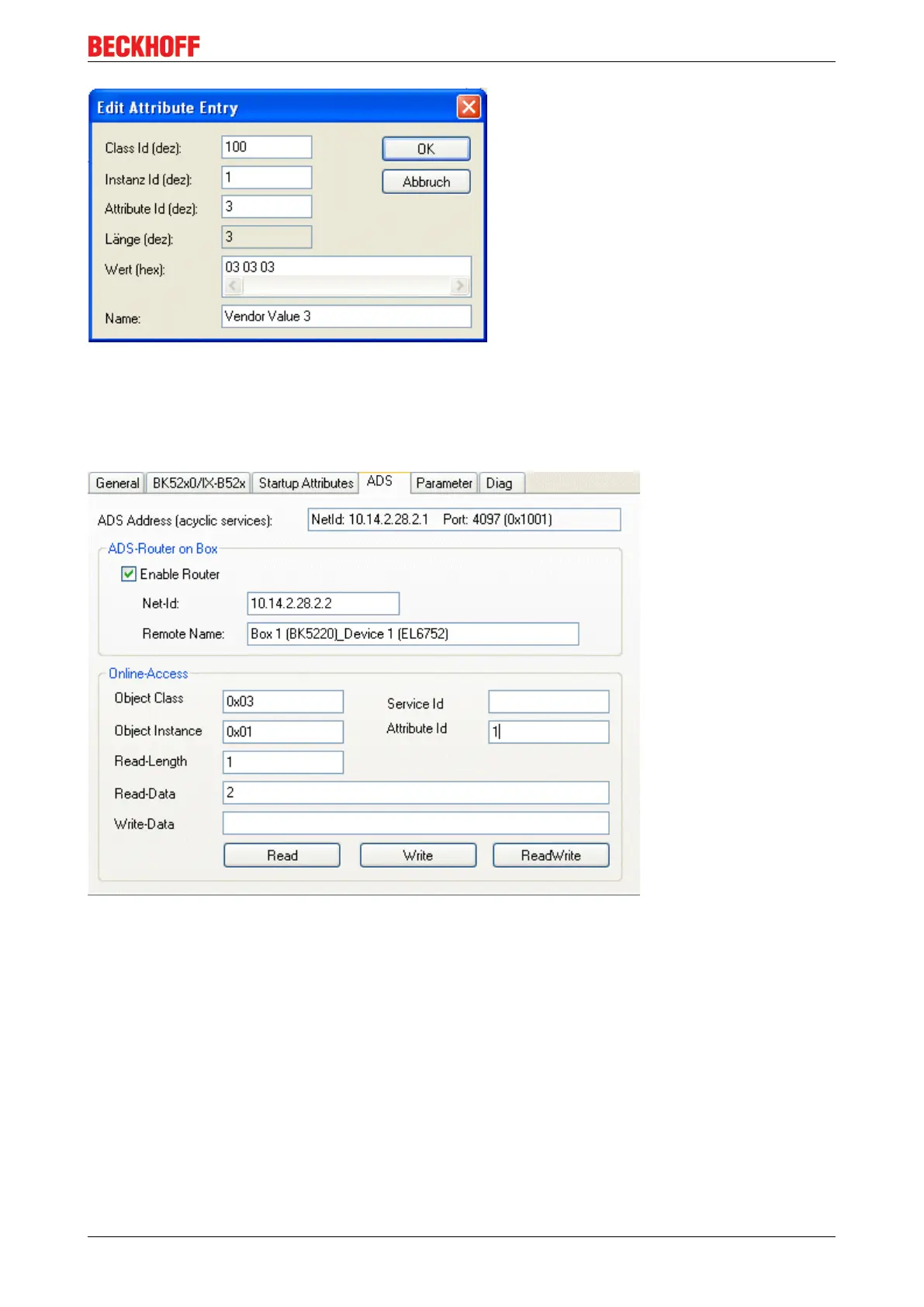
Task: Click the Wert (hex) value 03 03 03
Action: (x=250, y=267)
